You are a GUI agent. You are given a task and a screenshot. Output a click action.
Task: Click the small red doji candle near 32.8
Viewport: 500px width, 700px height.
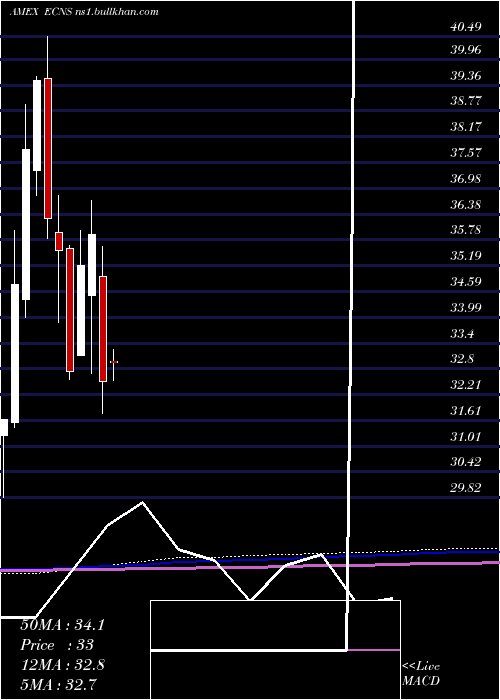click(114, 362)
